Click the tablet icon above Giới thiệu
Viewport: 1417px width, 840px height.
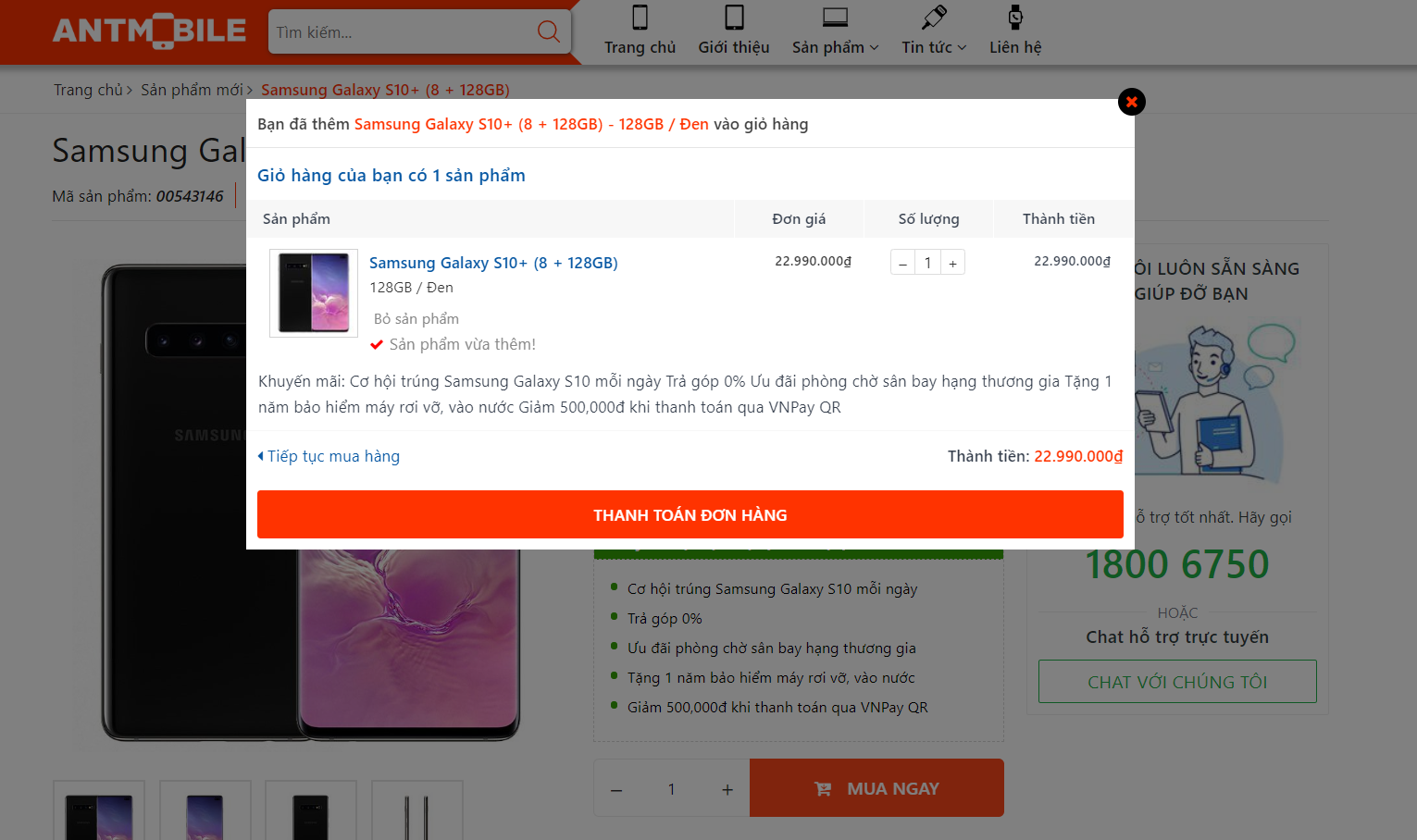[x=734, y=18]
